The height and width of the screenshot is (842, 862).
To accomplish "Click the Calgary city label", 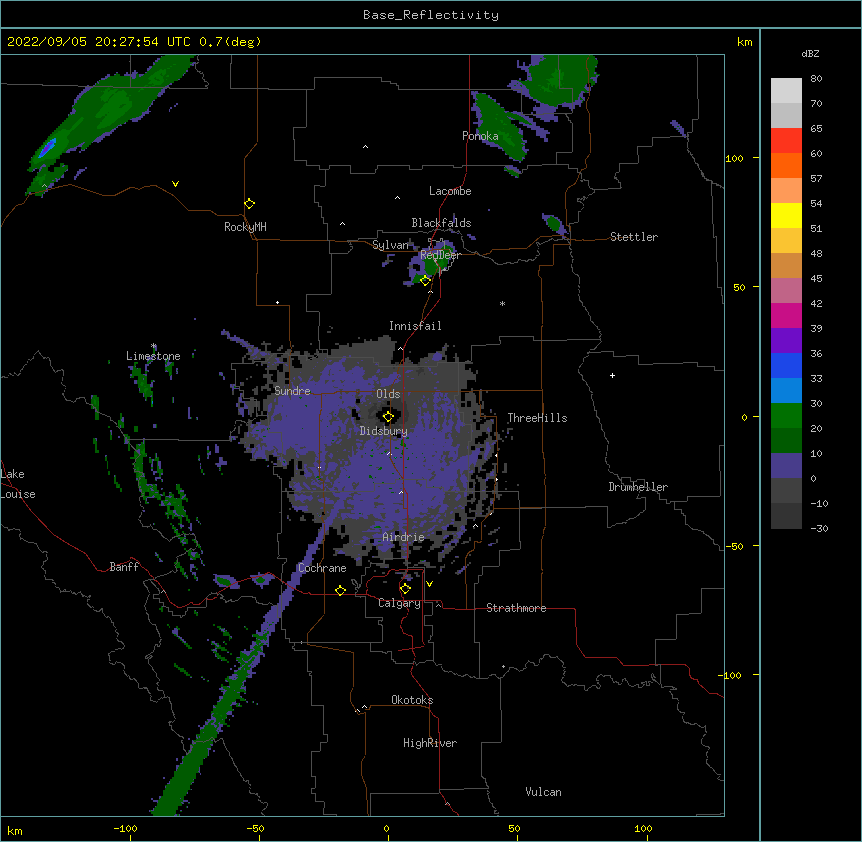I will coord(400,603).
